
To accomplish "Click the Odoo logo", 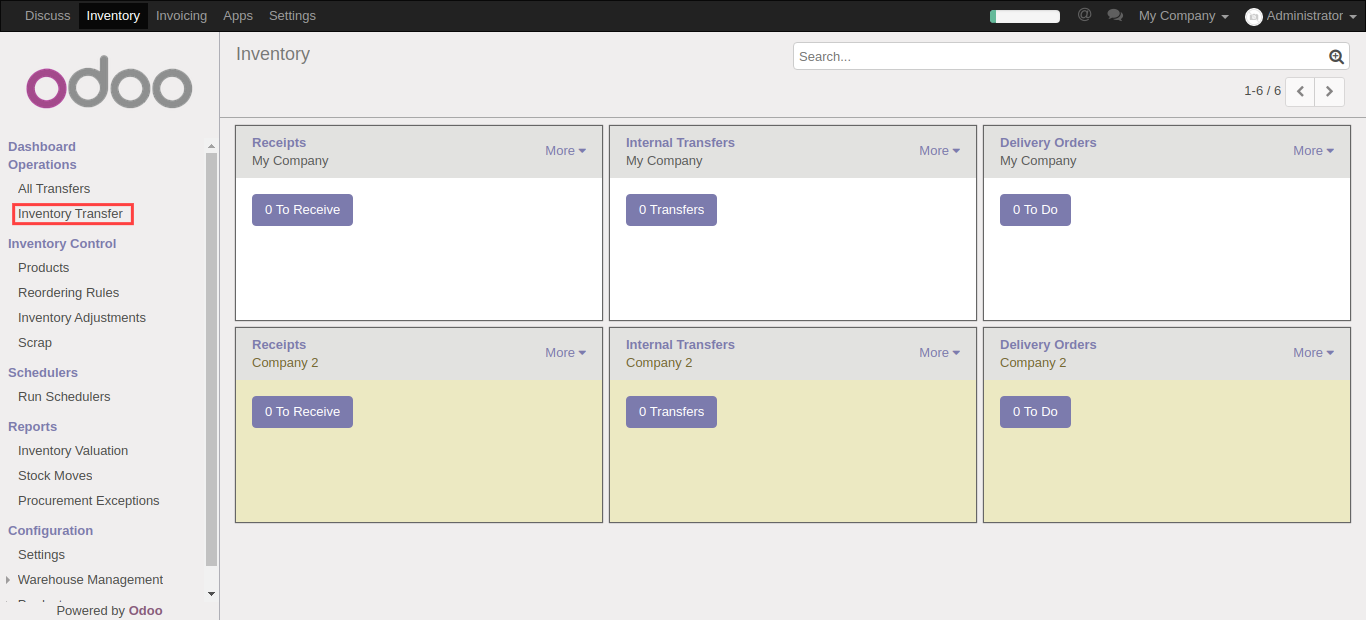I will click(x=109, y=88).
